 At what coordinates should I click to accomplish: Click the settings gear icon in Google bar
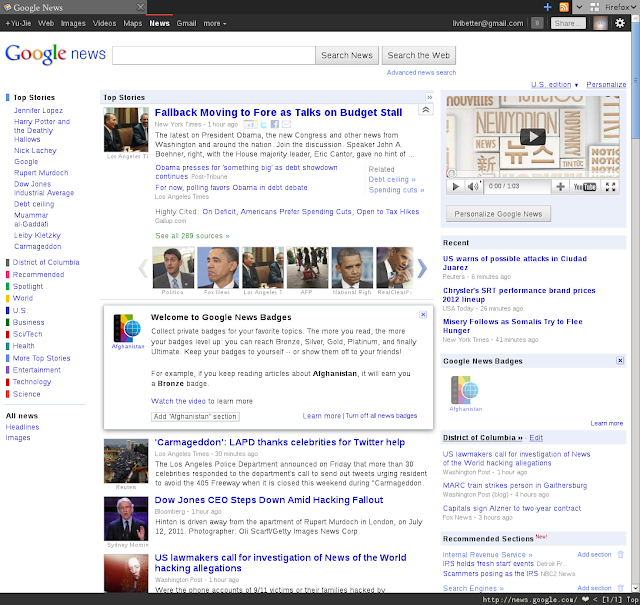(620, 23)
